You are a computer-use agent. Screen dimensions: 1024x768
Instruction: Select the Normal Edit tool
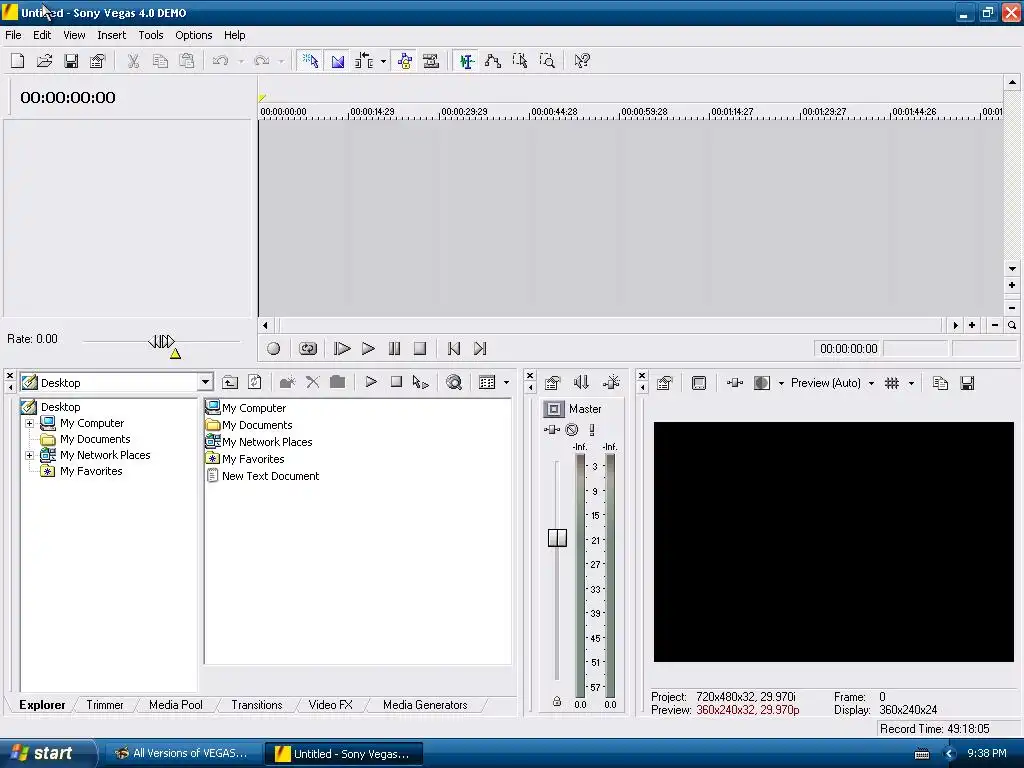pyautogui.click(x=466, y=61)
